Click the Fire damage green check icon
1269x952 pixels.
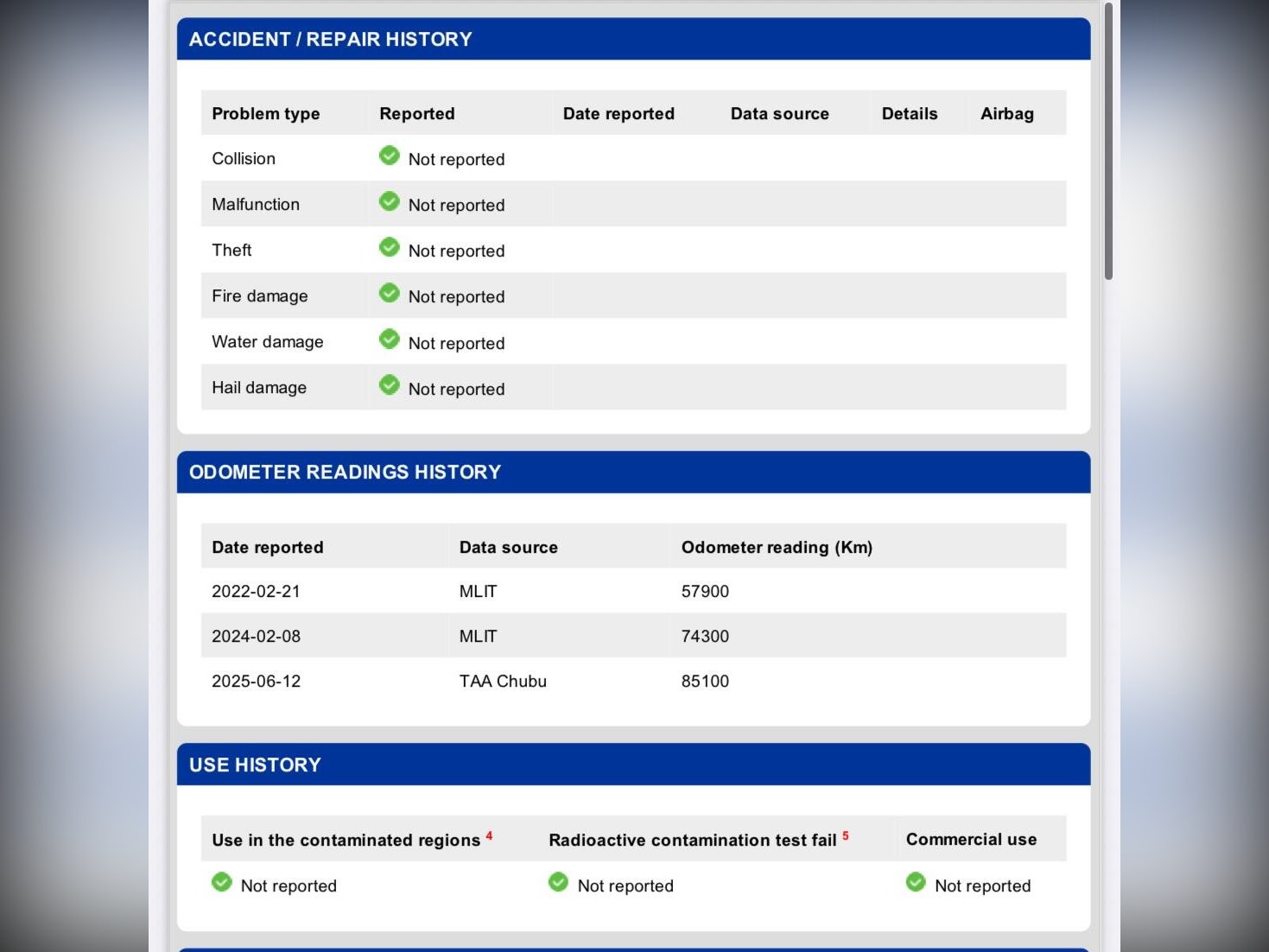[390, 293]
